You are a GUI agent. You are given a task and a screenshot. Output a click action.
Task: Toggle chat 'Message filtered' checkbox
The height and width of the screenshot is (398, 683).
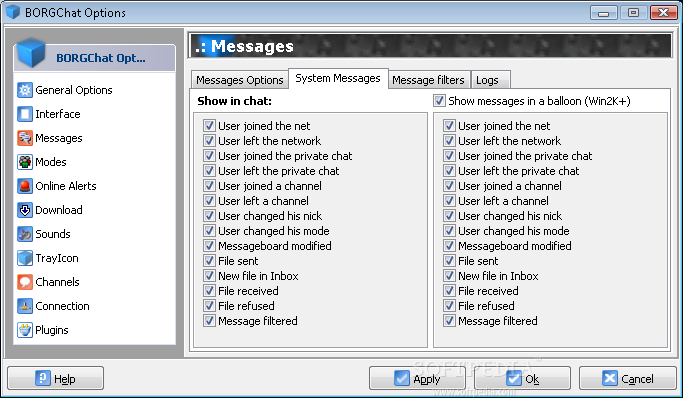coord(209,321)
